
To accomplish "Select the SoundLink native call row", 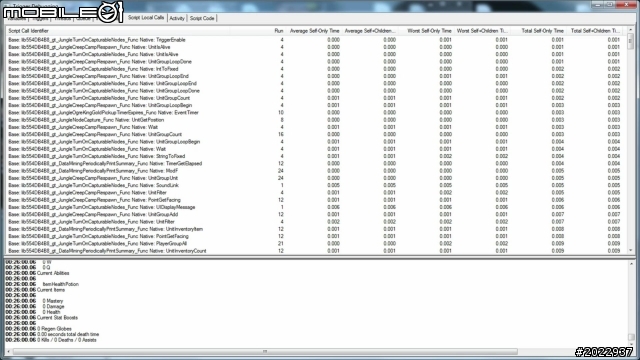I will point(314,185).
